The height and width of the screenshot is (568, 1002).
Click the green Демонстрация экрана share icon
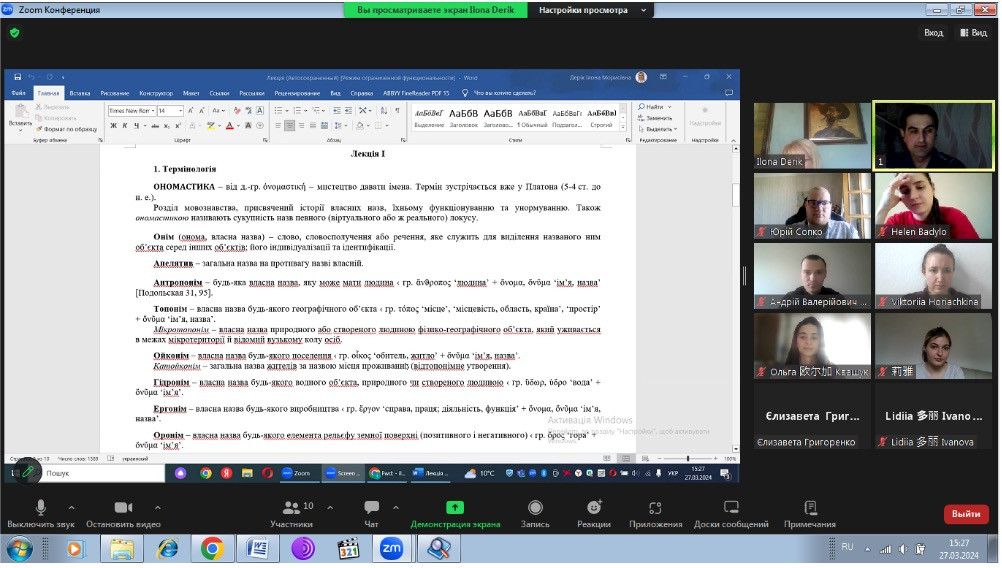tap(455, 508)
